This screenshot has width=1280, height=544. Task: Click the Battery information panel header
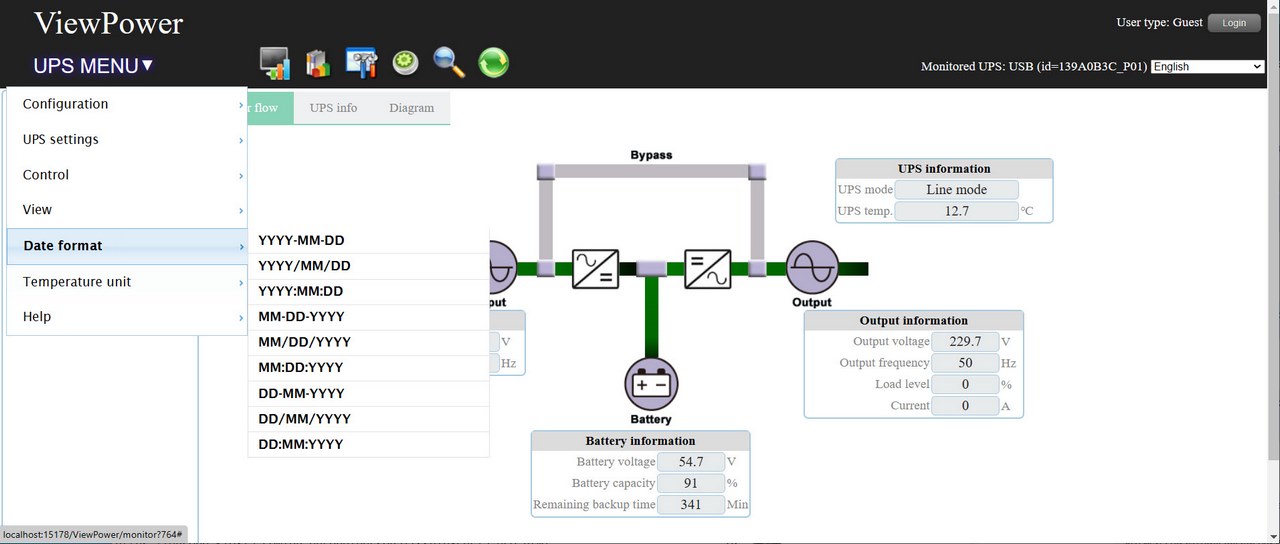pyautogui.click(x=640, y=441)
